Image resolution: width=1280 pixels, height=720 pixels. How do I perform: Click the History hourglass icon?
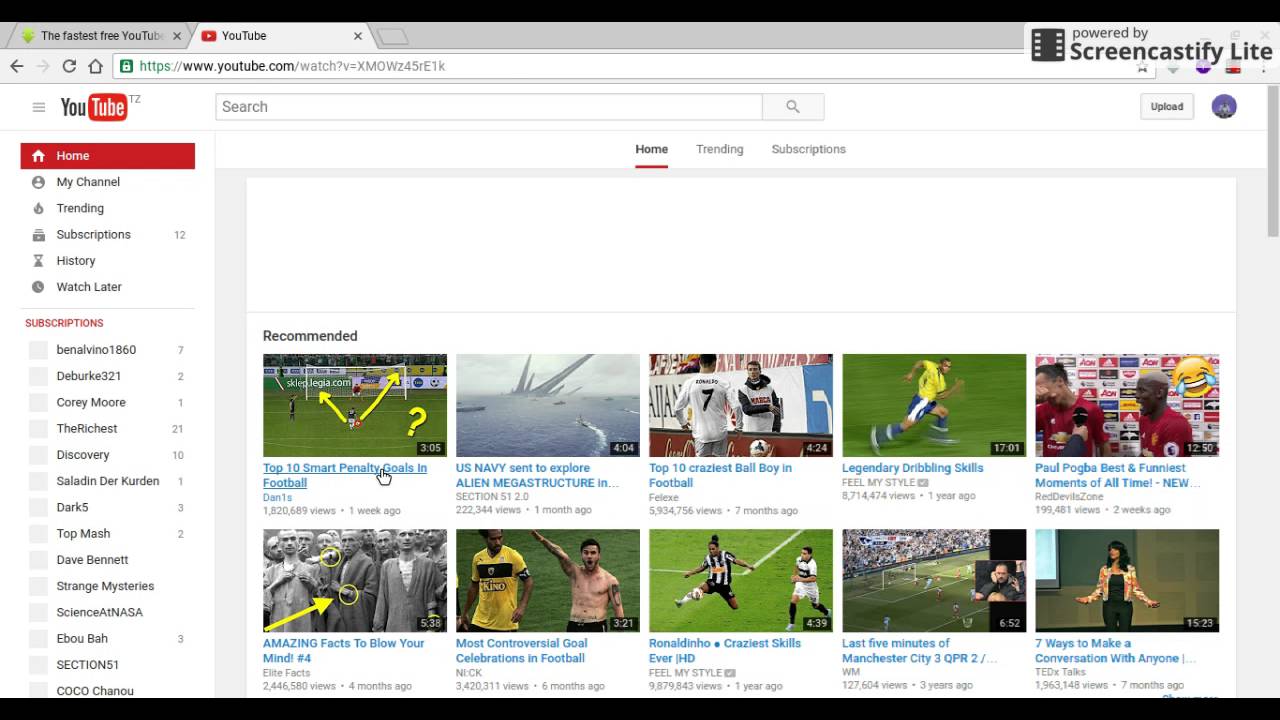tap(38, 261)
